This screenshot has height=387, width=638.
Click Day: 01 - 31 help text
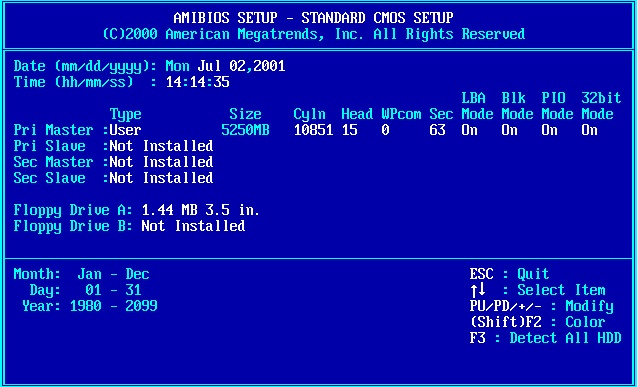85,290
